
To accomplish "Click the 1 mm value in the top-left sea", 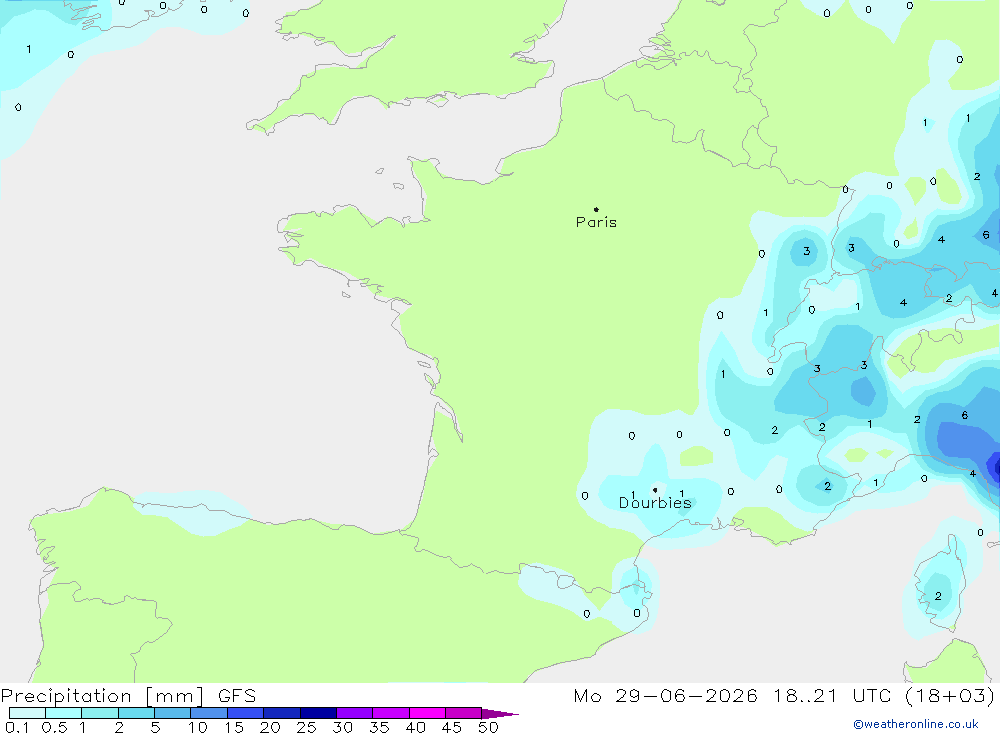I will (x=29, y=49).
